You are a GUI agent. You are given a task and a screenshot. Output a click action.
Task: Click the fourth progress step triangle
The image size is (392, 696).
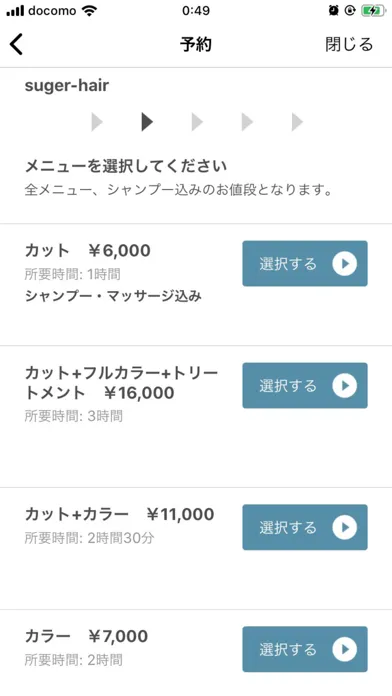coord(247,122)
